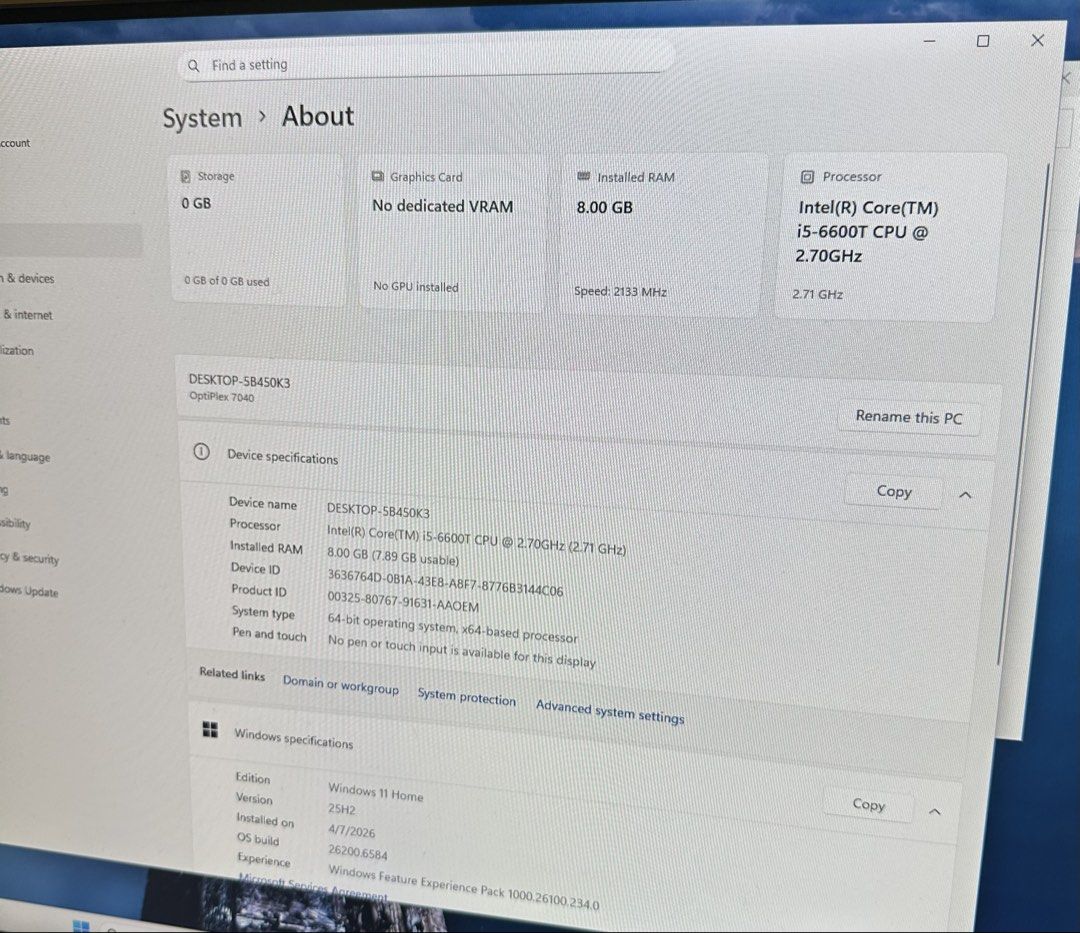Viewport: 1080px width, 933px height.
Task: Click No GPU installed text
Action: point(415,286)
